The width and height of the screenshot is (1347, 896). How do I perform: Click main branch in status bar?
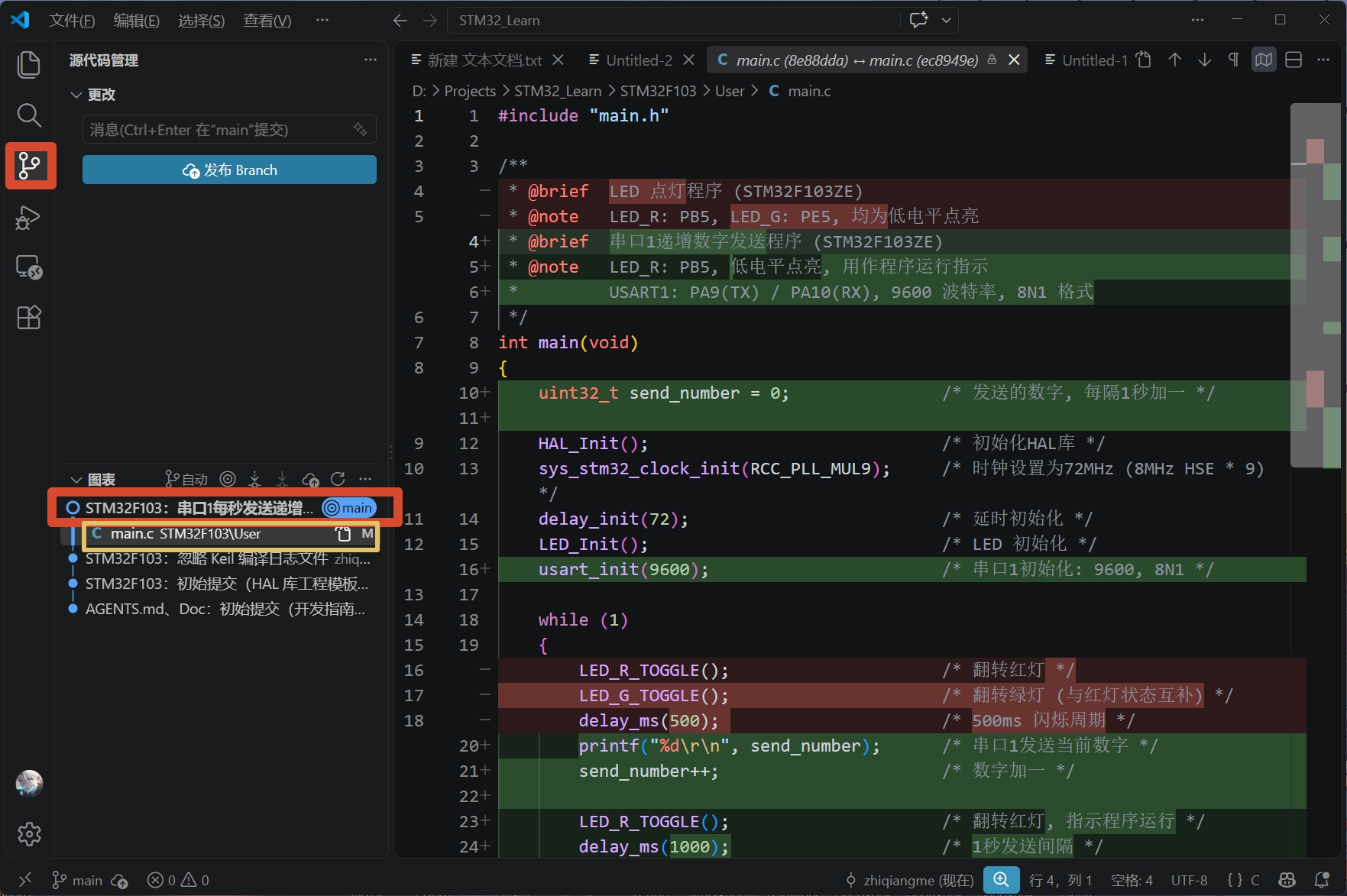(x=76, y=881)
